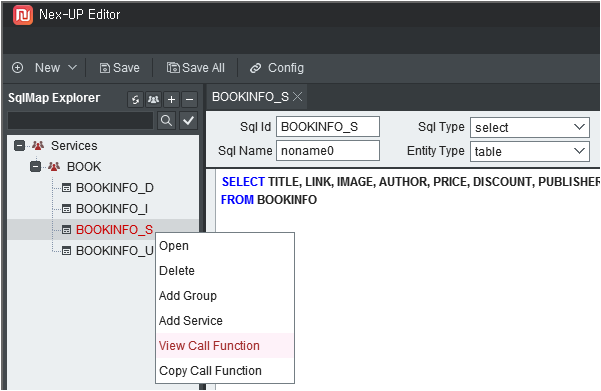Screen dimensions: 601x391
Task: Click the refresh icon in SqlMap Explorer
Action: click(135, 100)
